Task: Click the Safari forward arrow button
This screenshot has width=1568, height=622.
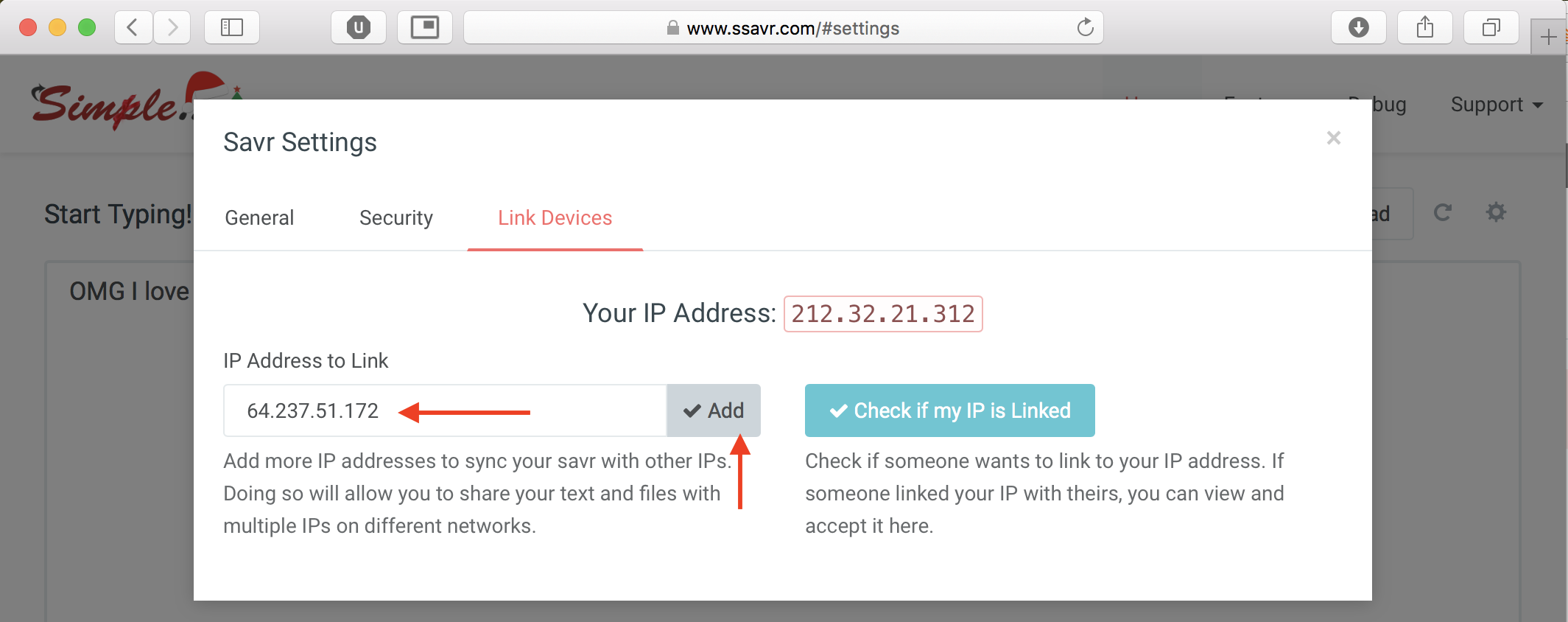Action: tap(172, 28)
